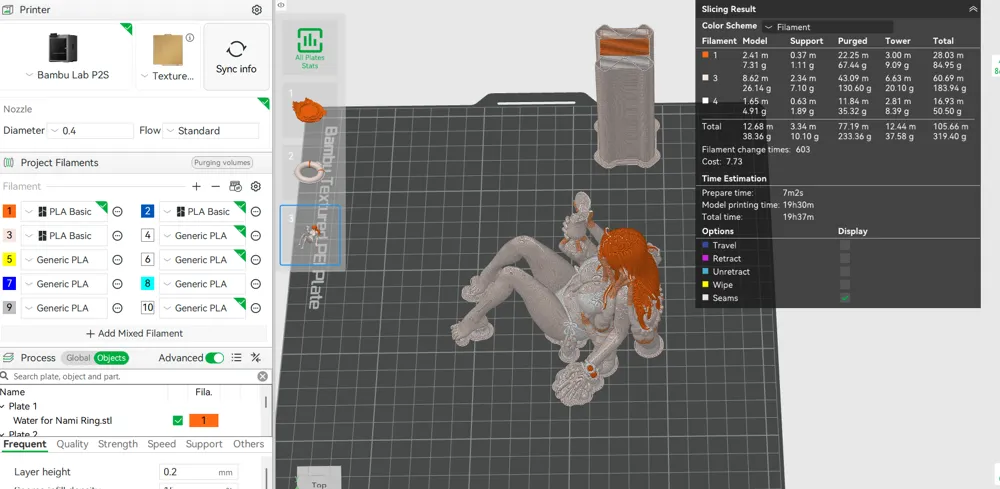
Task: Toggle Travel display checkbox
Action: 844,245
